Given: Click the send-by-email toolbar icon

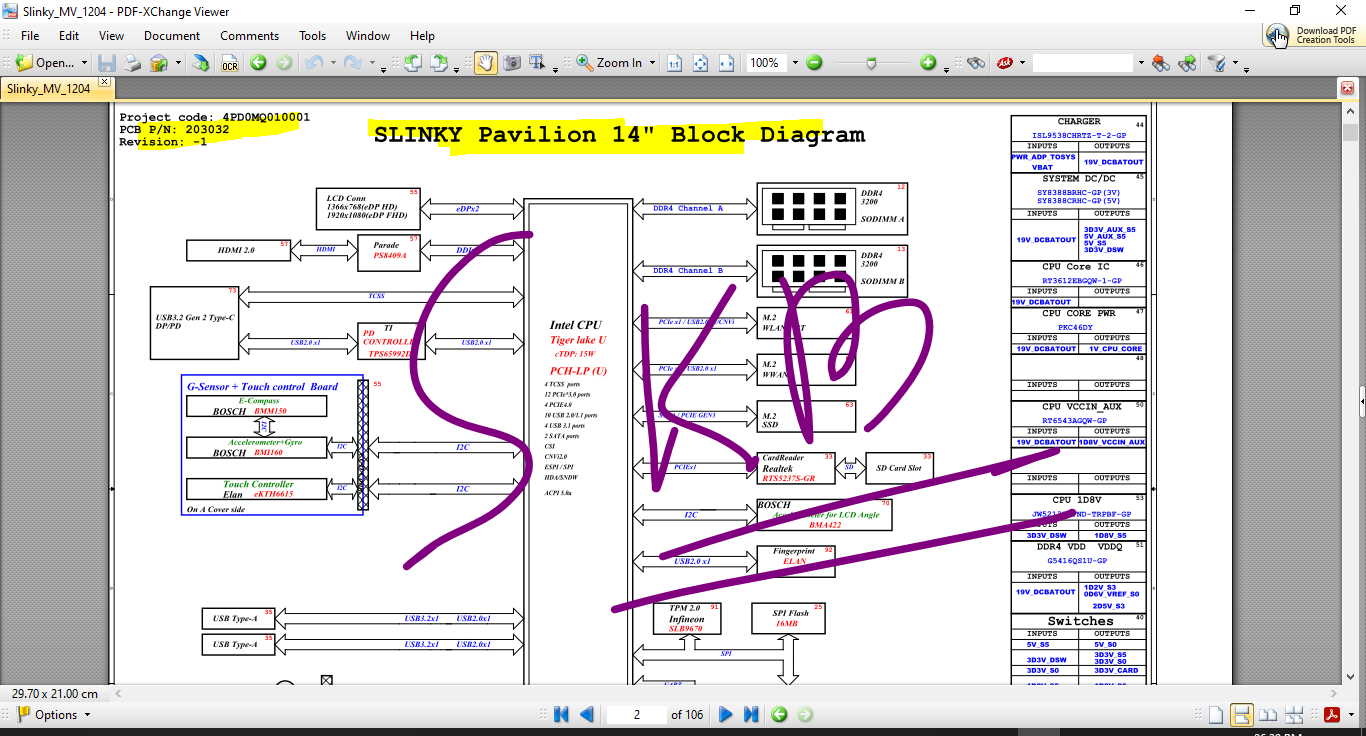Looking at the screenshot, I should coord(159,63).
